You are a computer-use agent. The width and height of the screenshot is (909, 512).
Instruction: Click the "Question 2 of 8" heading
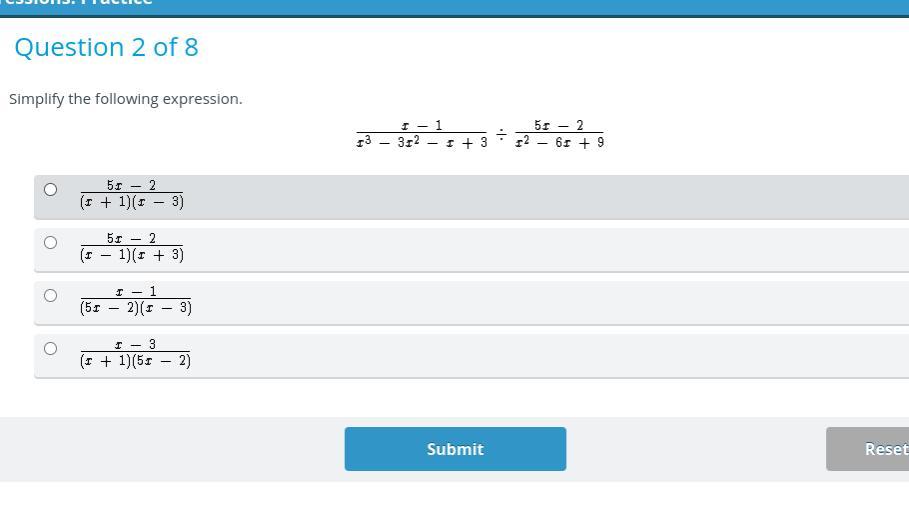106,47
